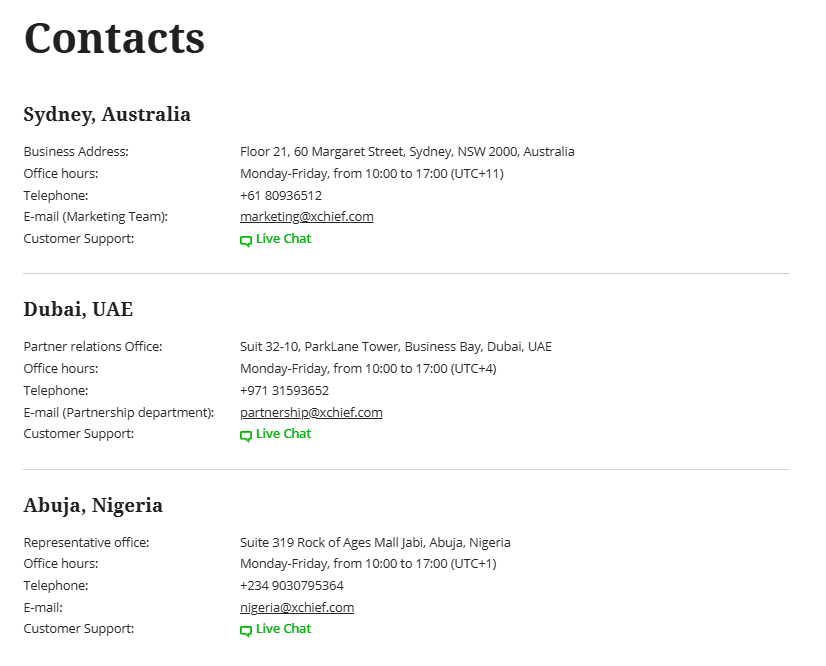Click the Sydney phone number +61 80936512
Viewport: 826px width, 666px height.
point(281,196)
